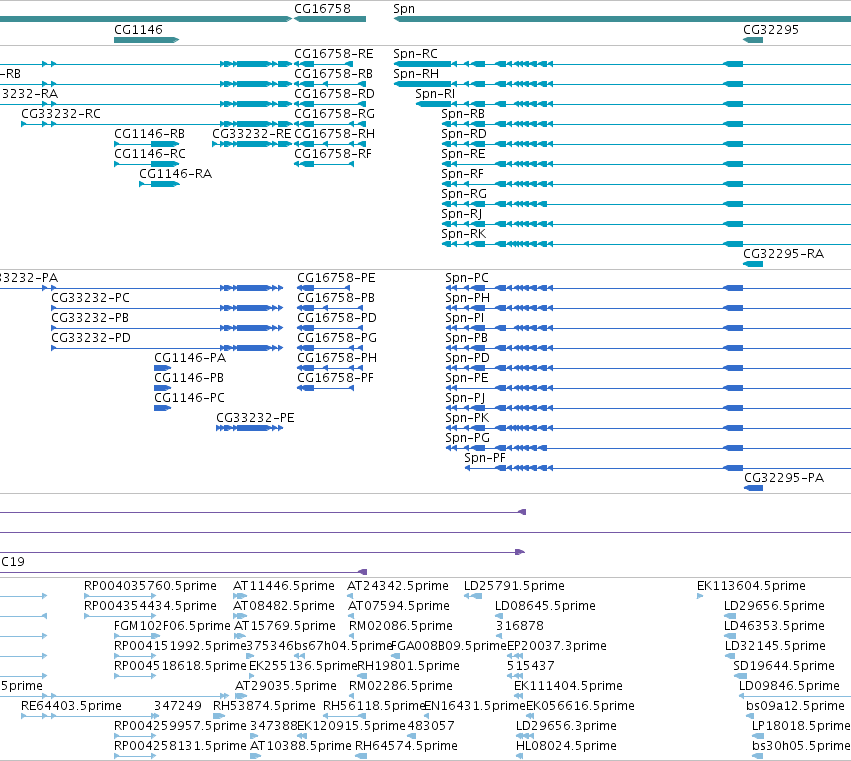Click the Spn-RB transcript label
This screenshot has width=851, height=761.
pyautogui.click(x=463, y=115)
